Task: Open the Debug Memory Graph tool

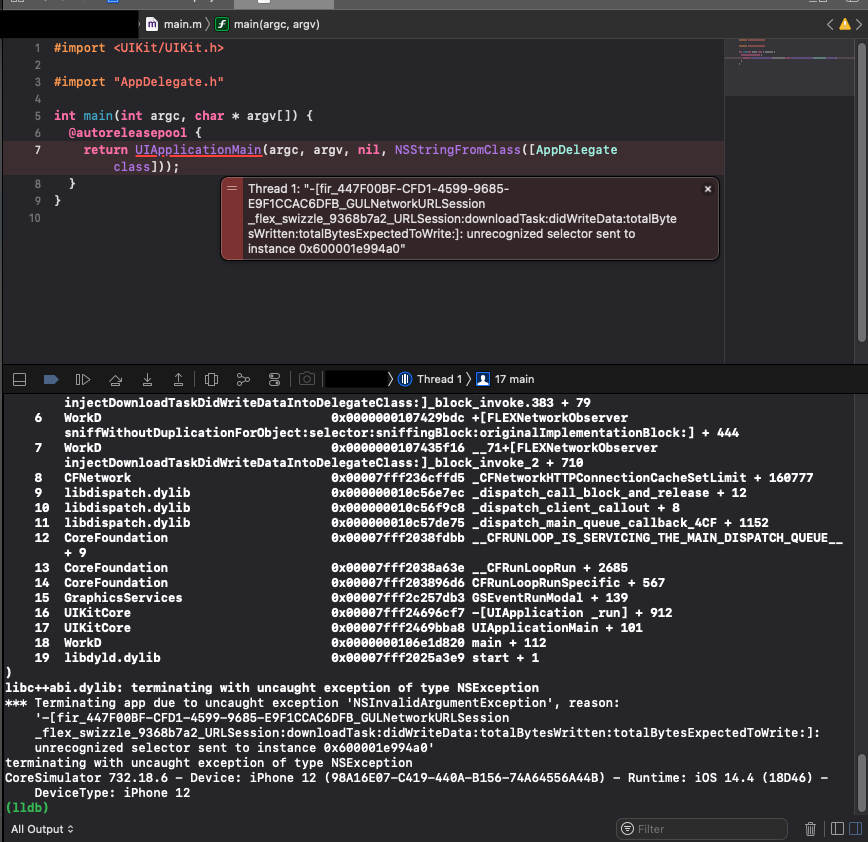Action: click(243, 380)
